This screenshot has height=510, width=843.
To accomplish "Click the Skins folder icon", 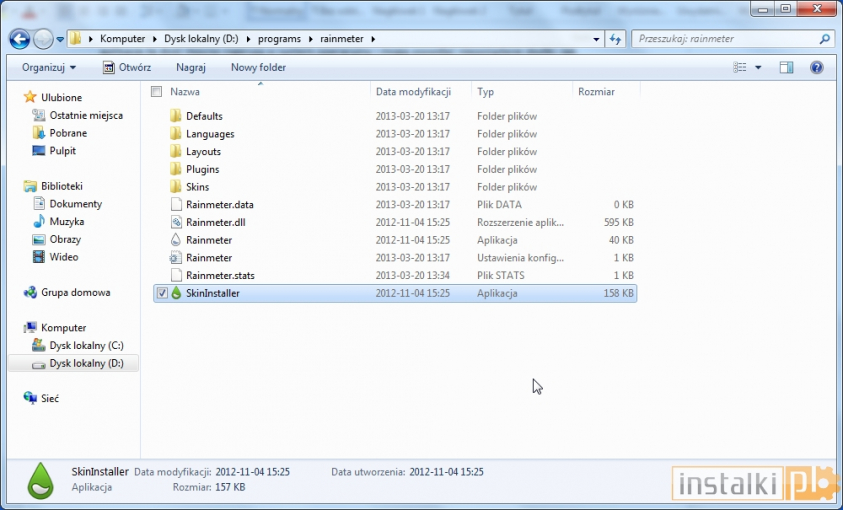I will [x=176, y=187].
